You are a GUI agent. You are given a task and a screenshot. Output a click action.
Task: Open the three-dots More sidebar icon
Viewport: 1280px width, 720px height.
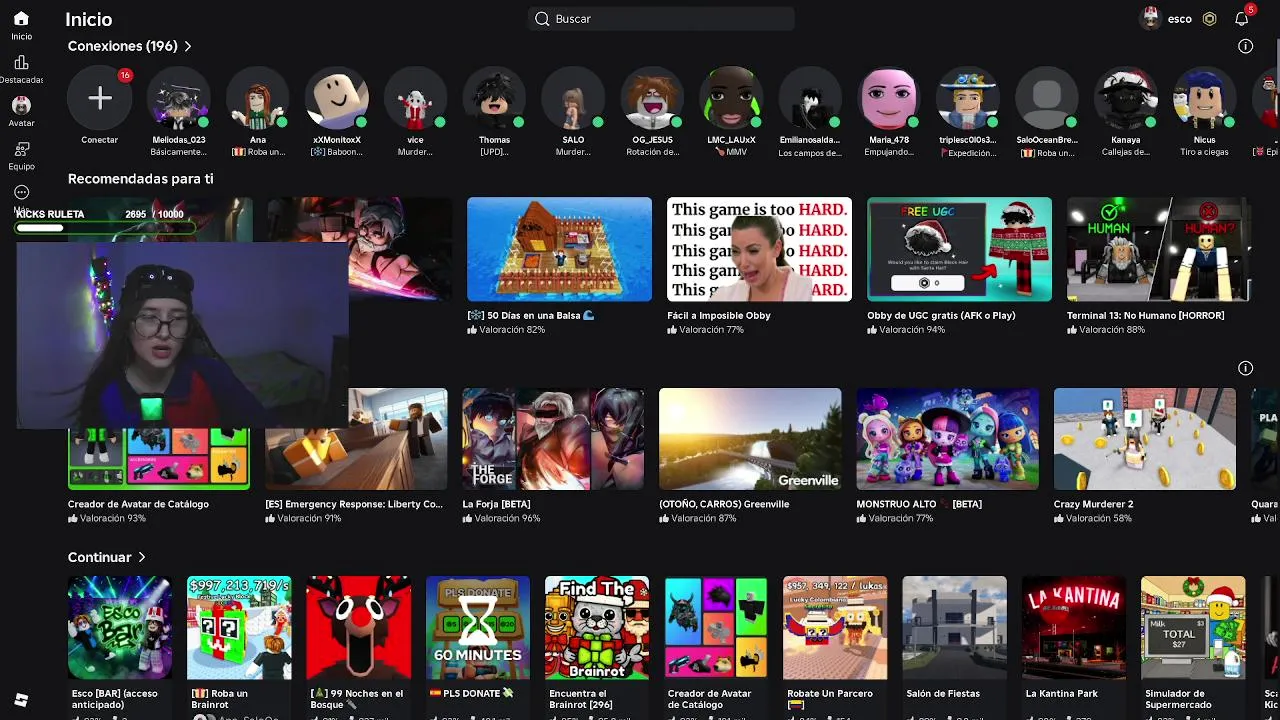pos(21,192)
